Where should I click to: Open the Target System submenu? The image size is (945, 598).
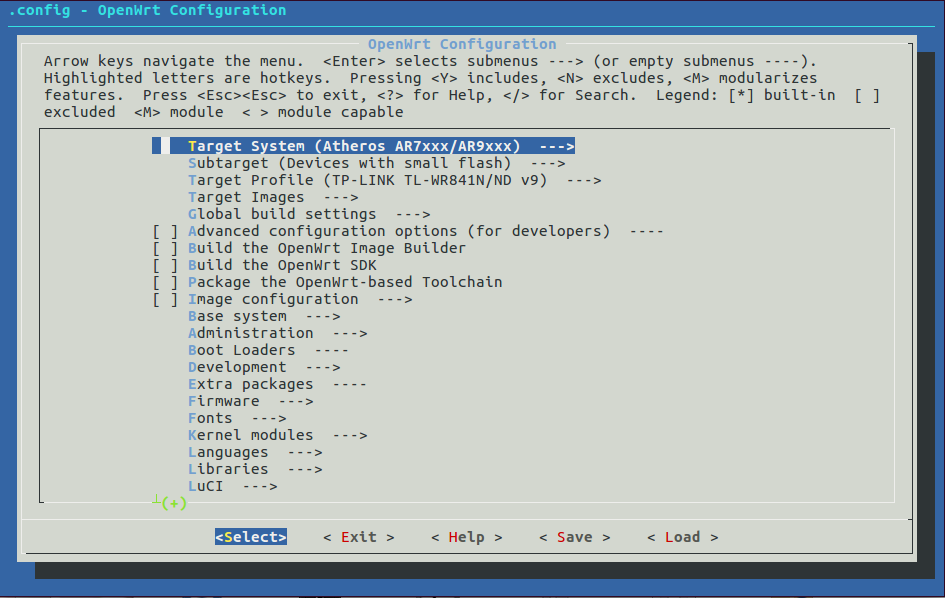pyautogui.click(x=363, y=146)
